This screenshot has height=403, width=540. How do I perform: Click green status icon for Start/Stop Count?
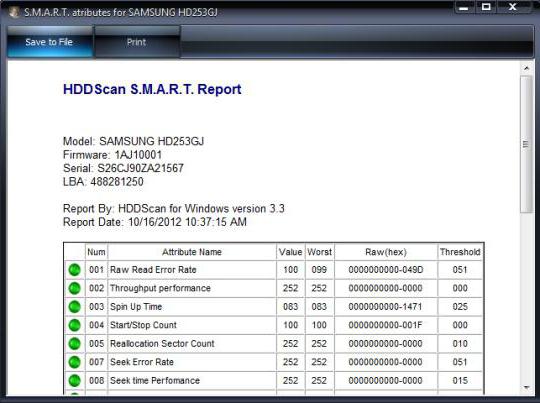click(x=74, y=325)
